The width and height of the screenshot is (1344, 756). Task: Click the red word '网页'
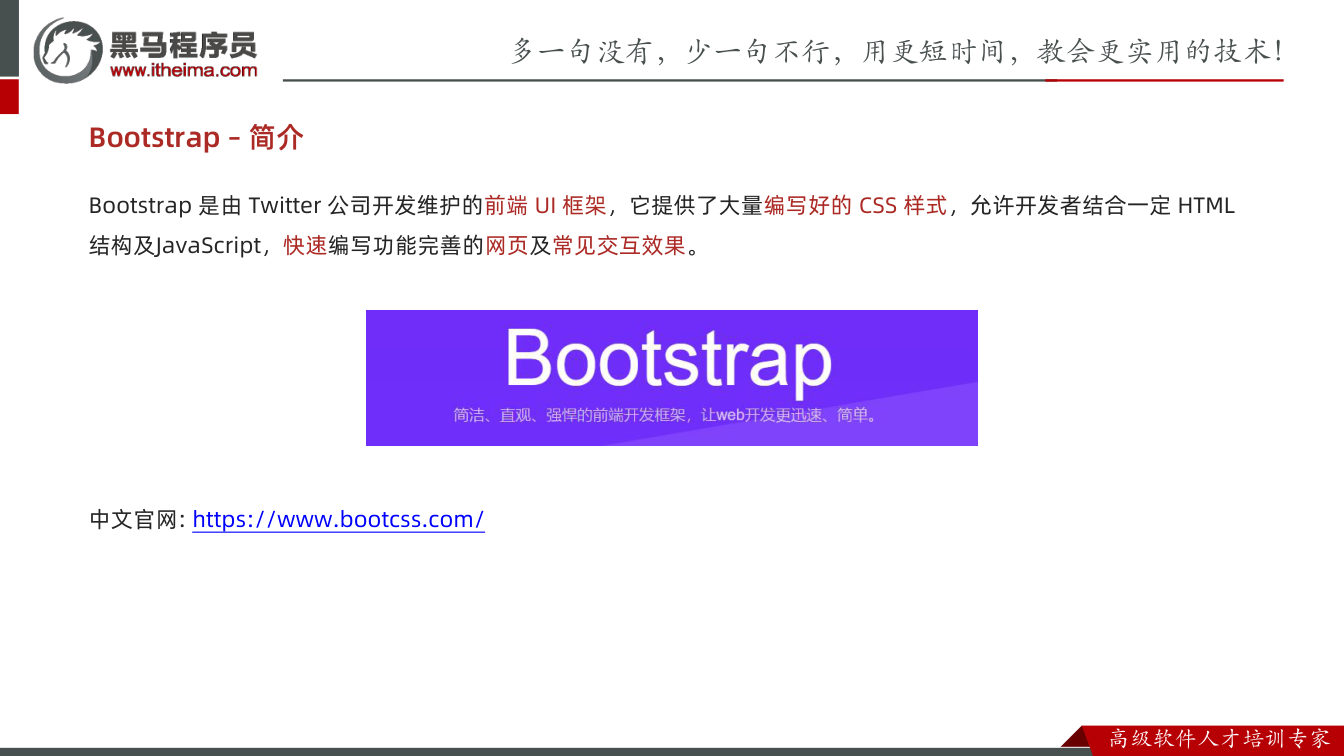click(507, 246)
